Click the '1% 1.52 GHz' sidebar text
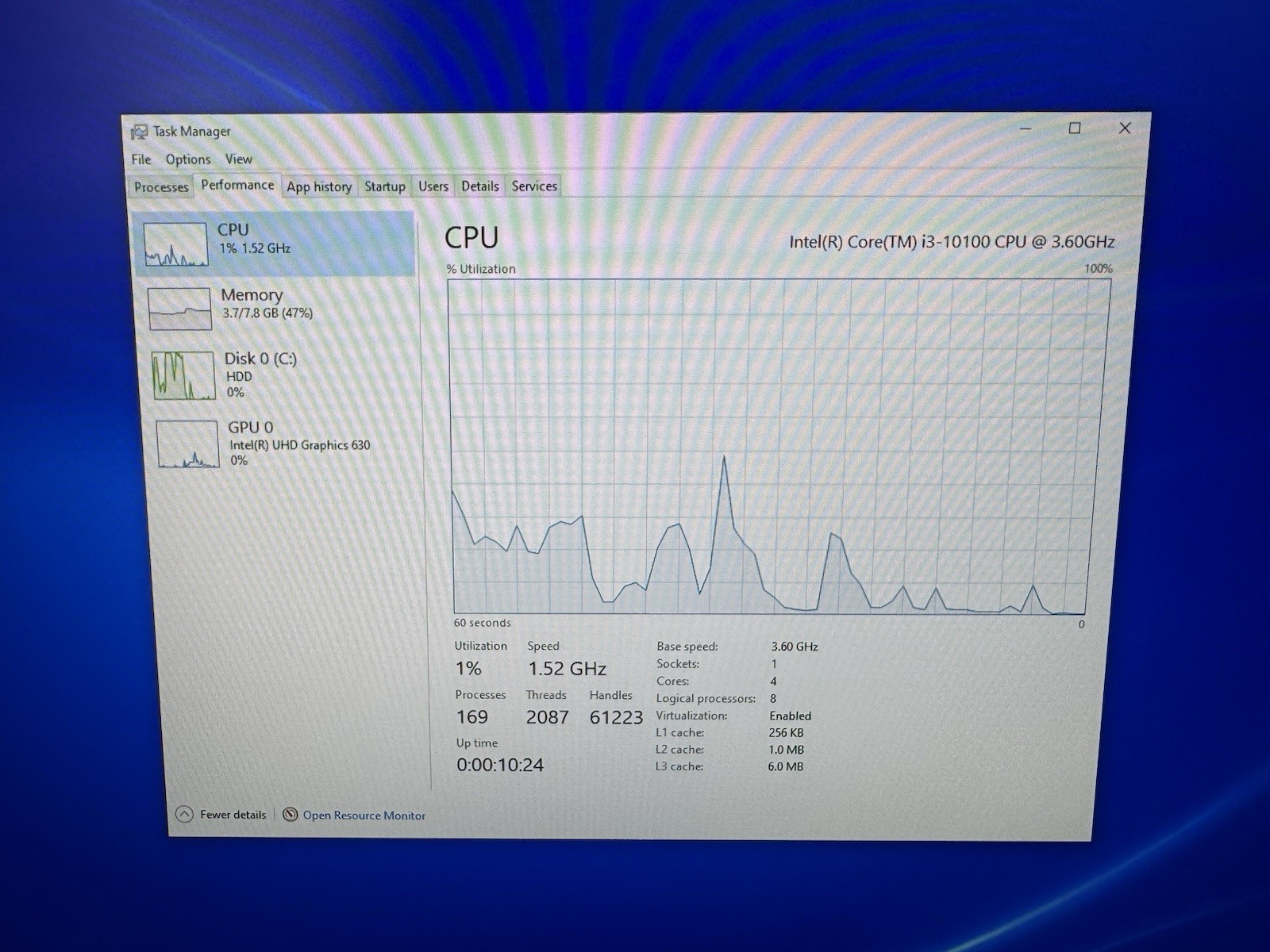1270x952 pixels. point(255,248)
